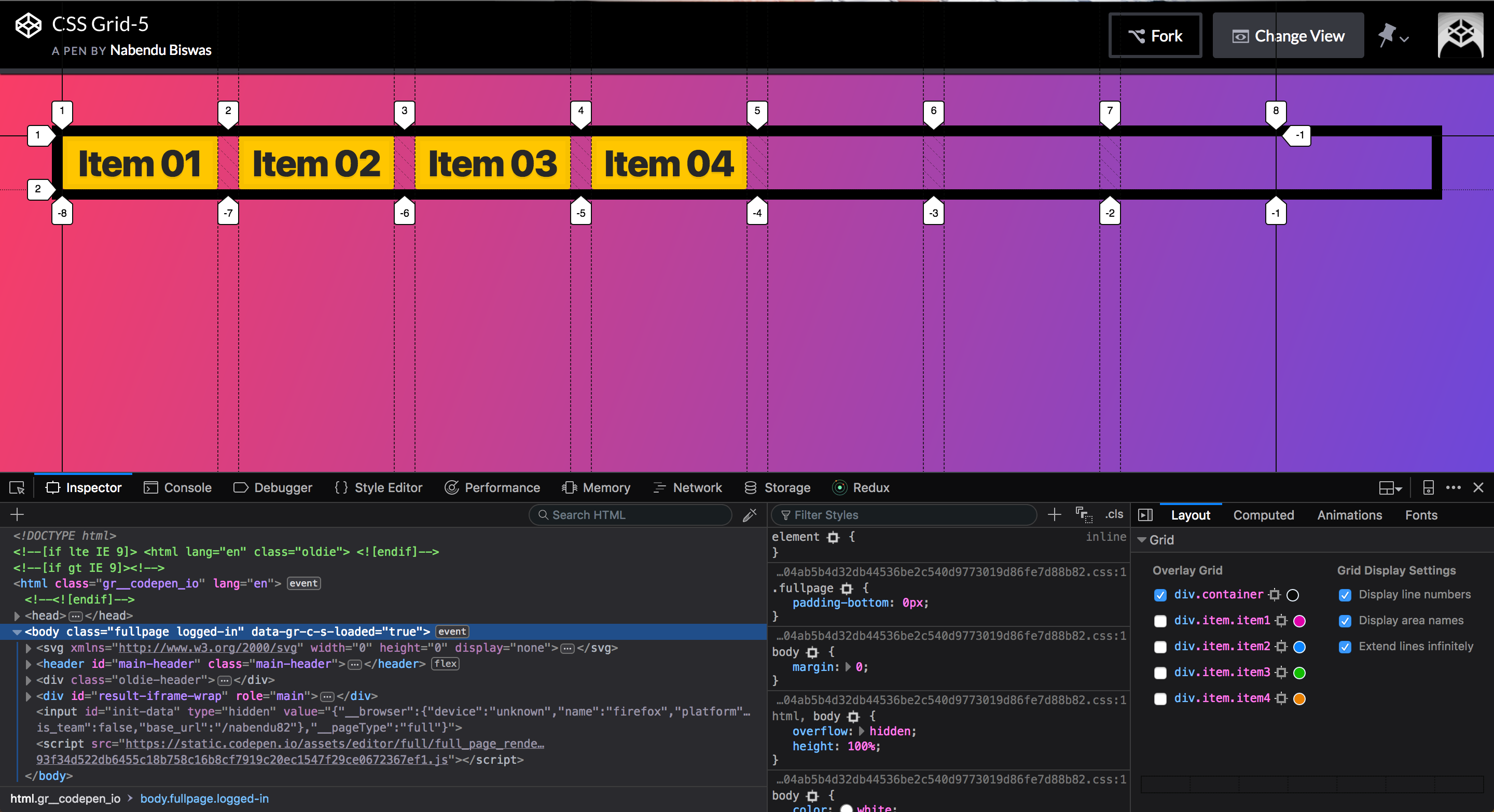The height and width of the screenshot is (812, 1494).
Task: Check the div.item.item1 overlay checkbox
Action: 1160,621
